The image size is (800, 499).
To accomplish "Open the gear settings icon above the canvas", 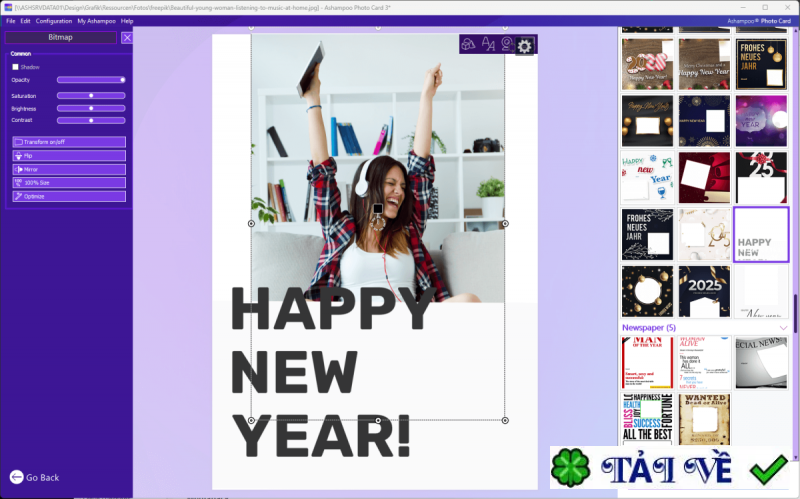I will [524, 46].
